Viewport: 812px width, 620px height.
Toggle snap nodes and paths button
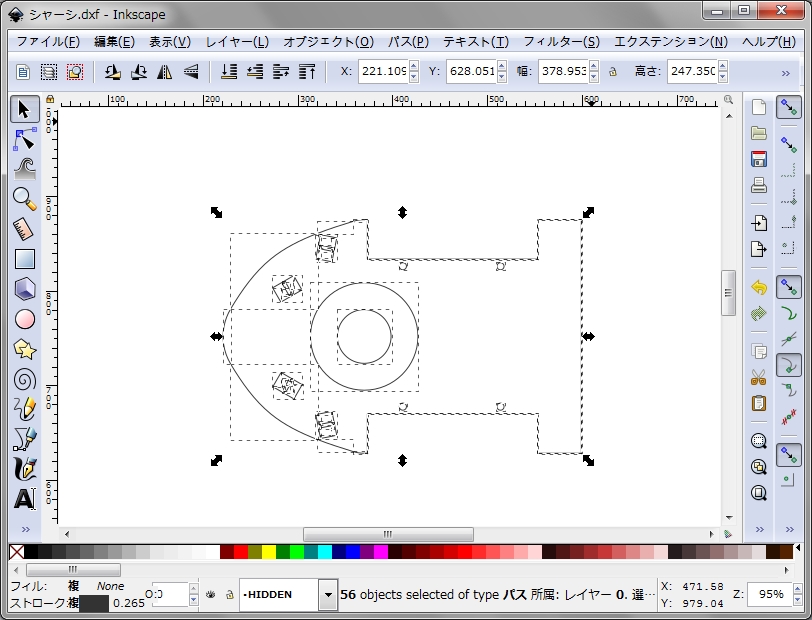tap(789, 287)
